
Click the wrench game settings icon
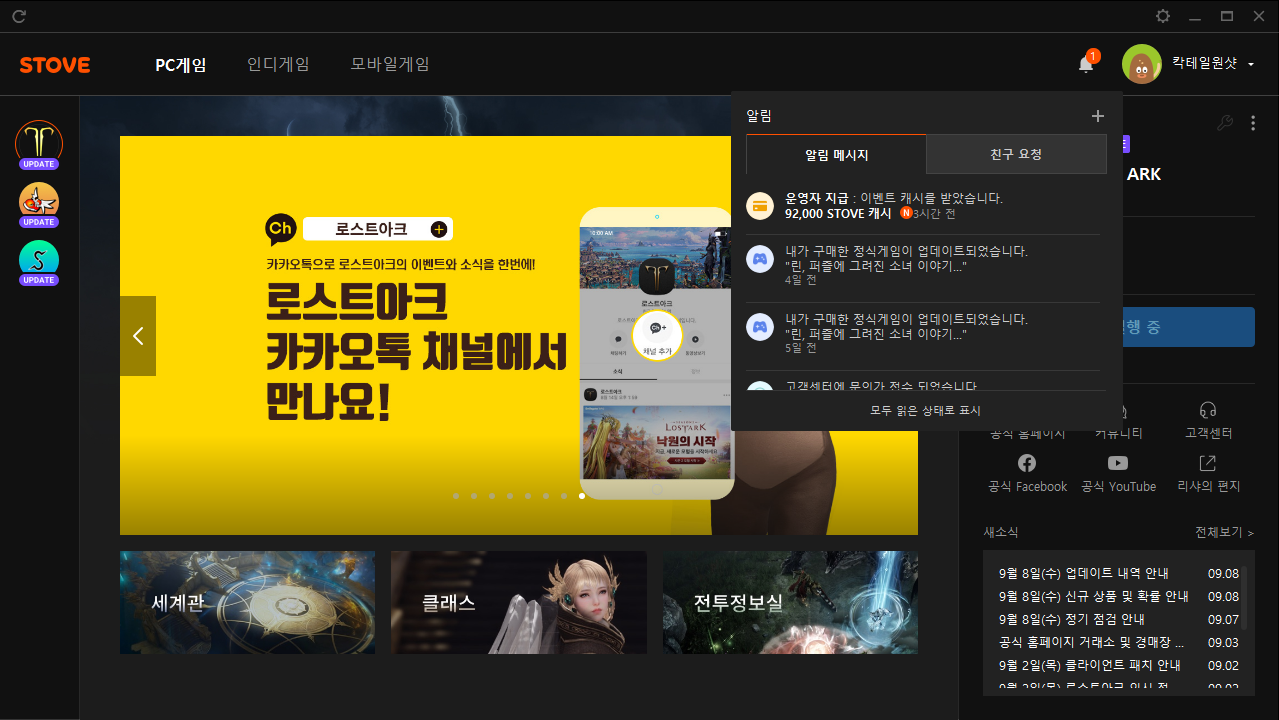1224,123
